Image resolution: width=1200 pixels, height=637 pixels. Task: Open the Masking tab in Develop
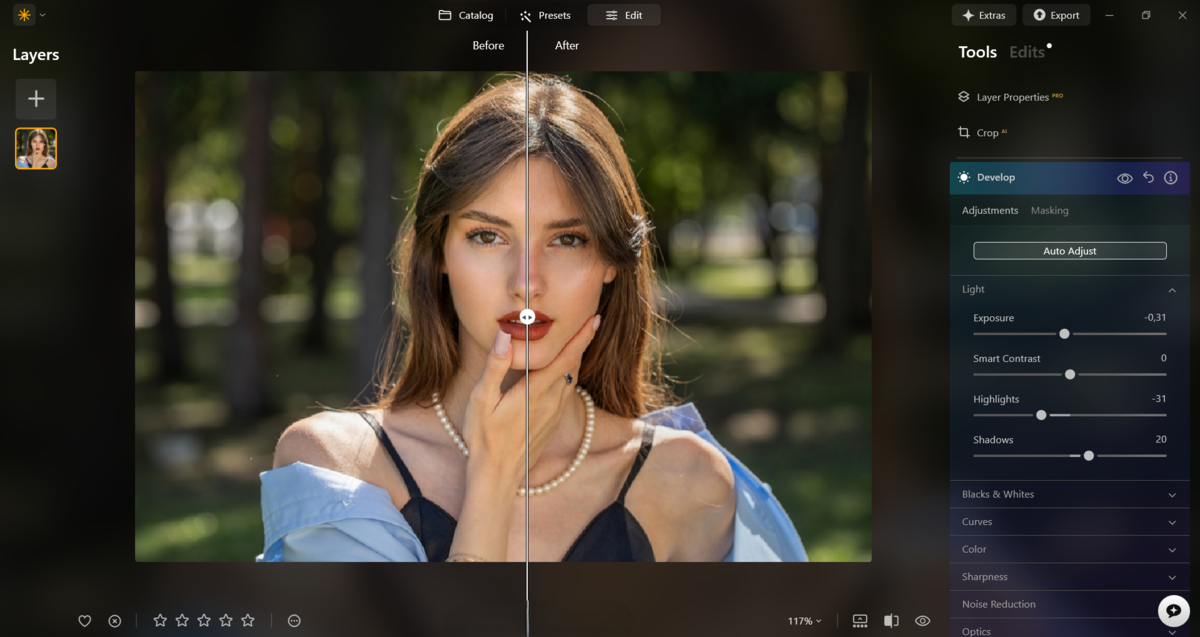[1049, 210]
